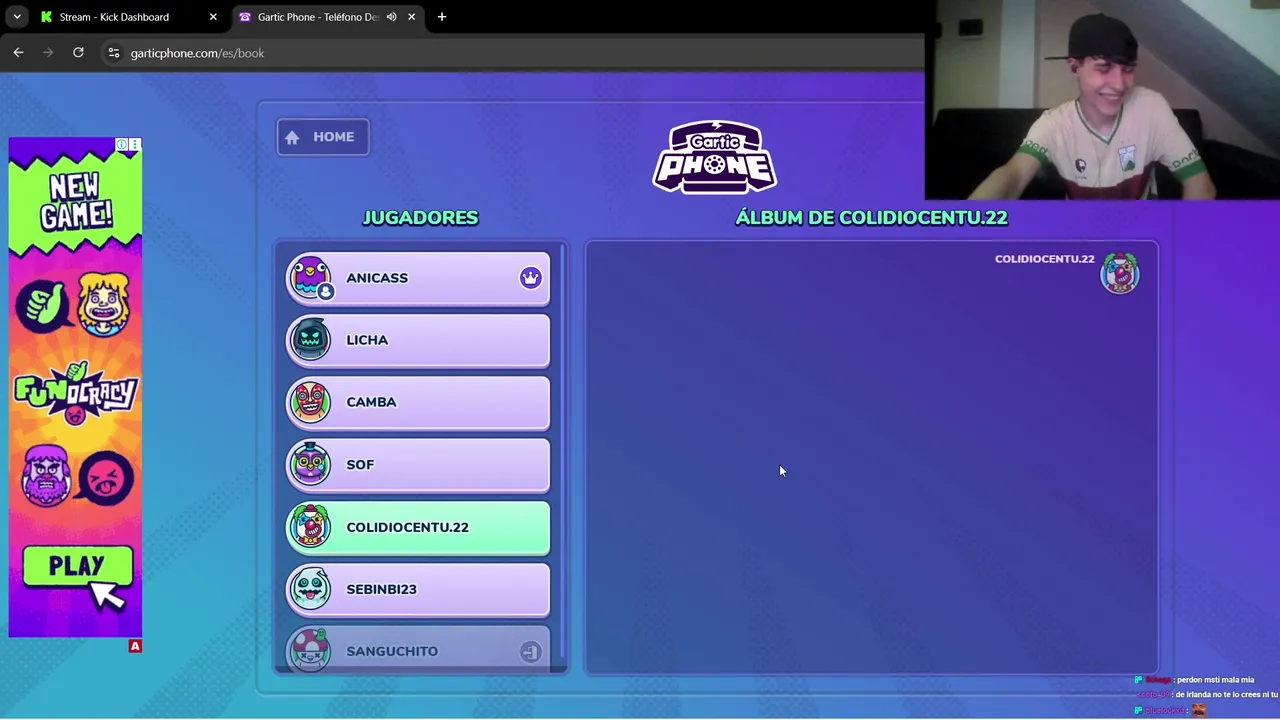Select the highlighted COLIDIOCENTU.22 player row
The image size is (1280, 720).
pos(418,527)
